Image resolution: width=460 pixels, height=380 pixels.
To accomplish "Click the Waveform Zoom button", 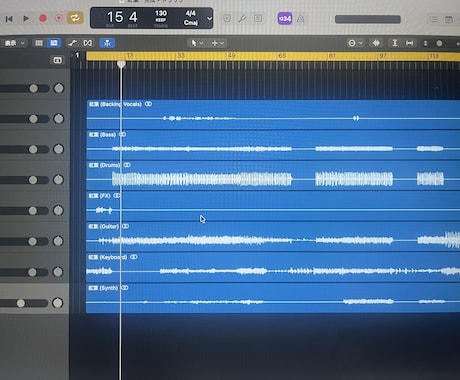I will [376, 43].
